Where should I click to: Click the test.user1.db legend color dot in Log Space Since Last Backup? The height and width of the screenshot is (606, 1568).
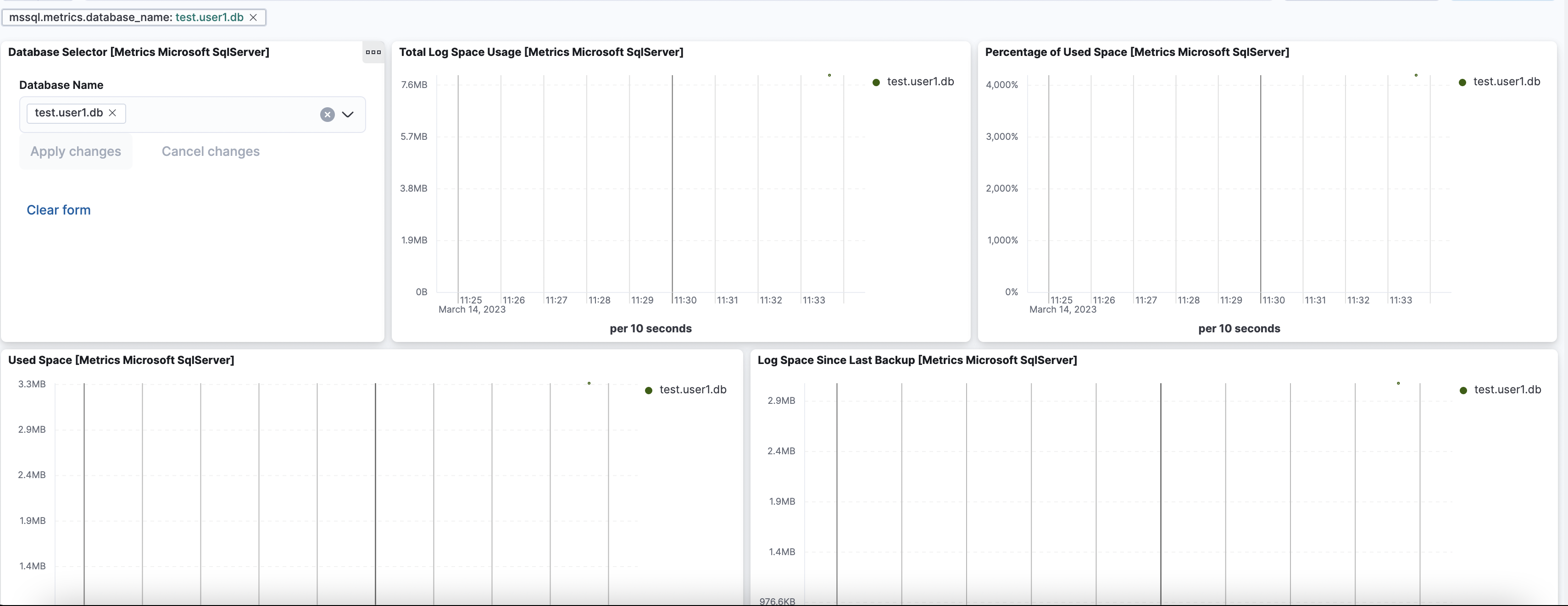pyautogui.click(x=1463, y=390)
